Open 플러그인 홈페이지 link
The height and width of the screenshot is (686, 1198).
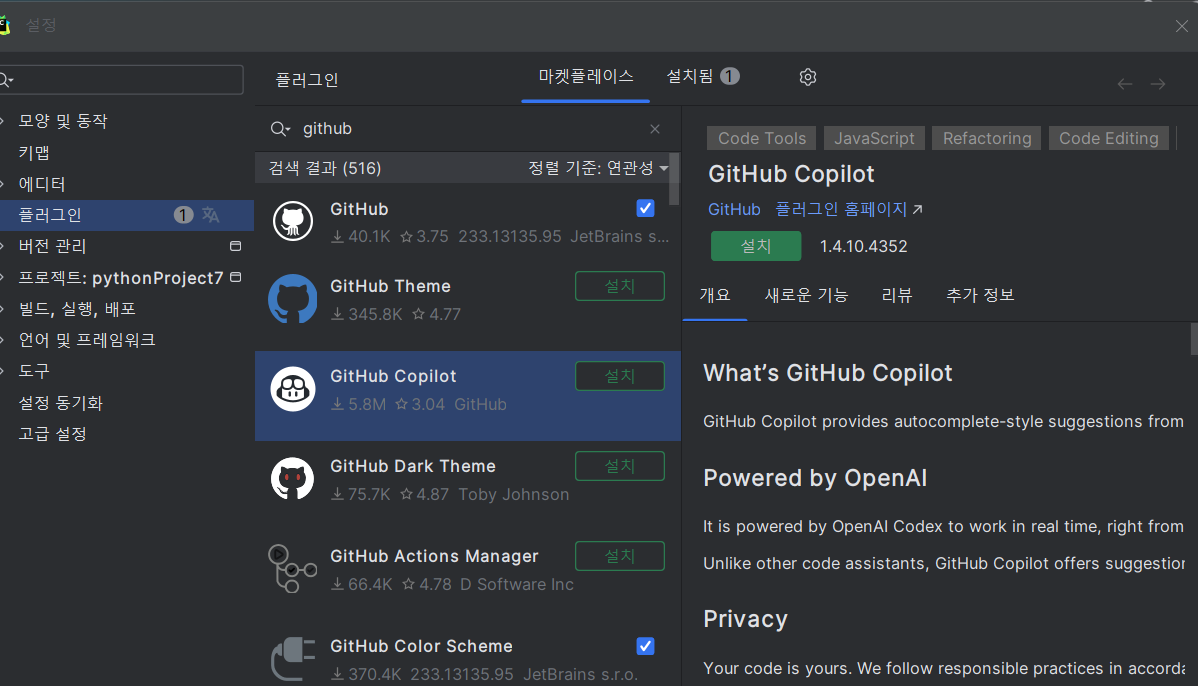(x=849, y=209)
